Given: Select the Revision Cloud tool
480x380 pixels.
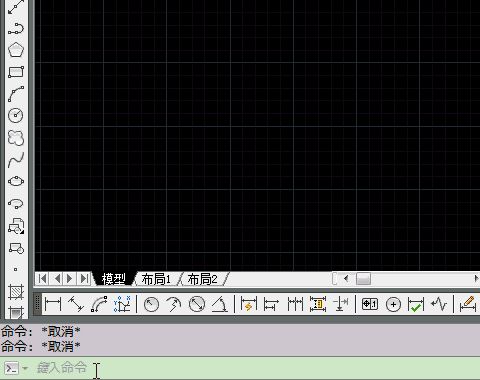Looking at the screenshot, I should click(x=16, y=138).
